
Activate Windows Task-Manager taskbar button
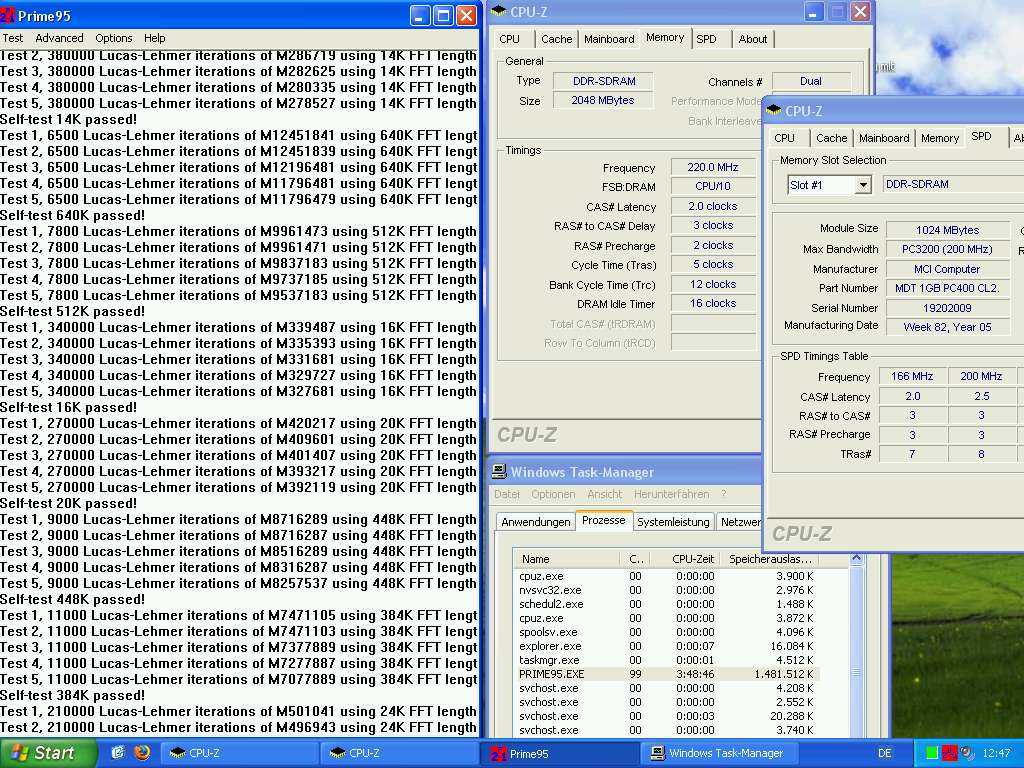(x=720, y=753)
